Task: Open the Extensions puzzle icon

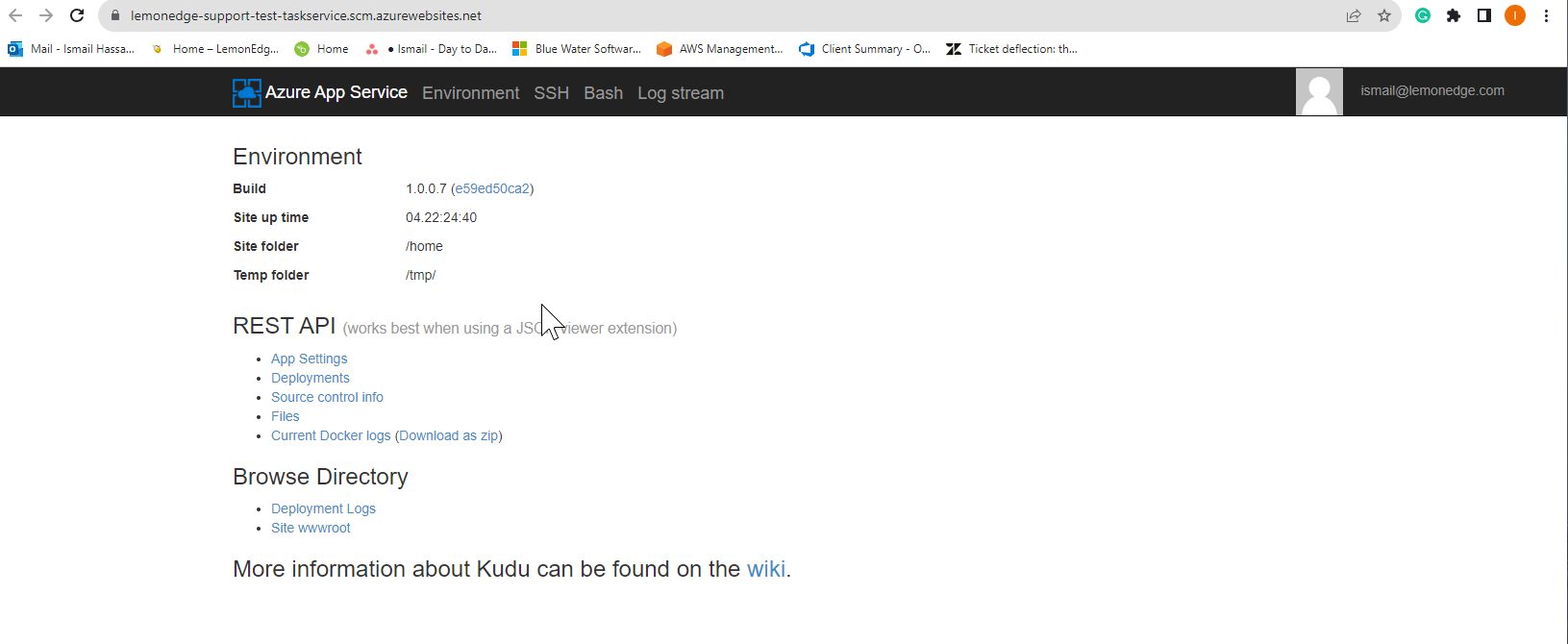Action: (x=1454, y=15)
